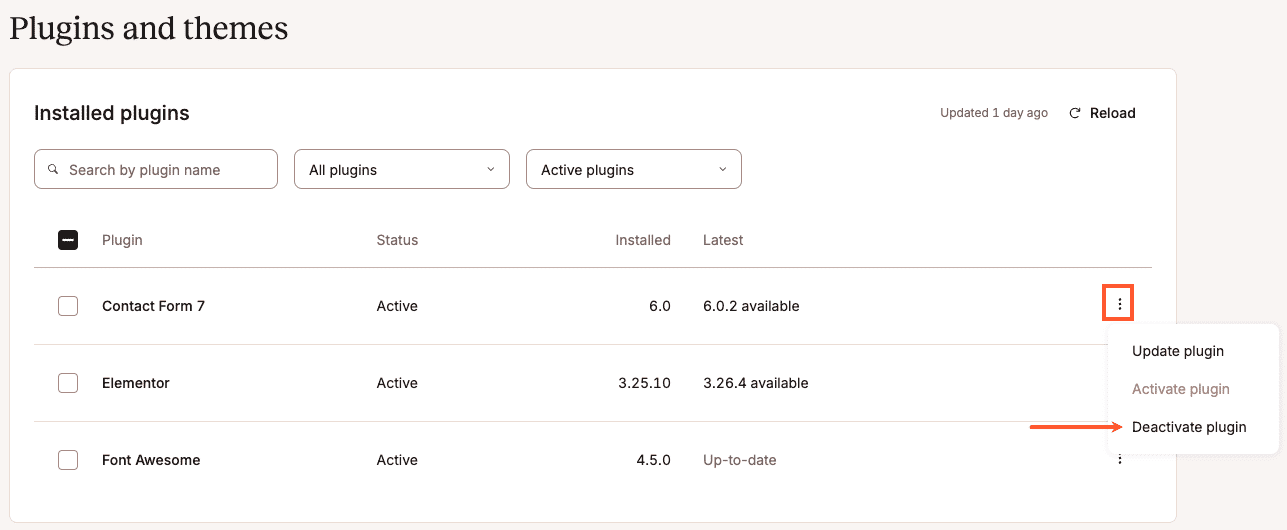Click the Active status in Font Awesome row
1287x530 pixels.
[397, 460]
